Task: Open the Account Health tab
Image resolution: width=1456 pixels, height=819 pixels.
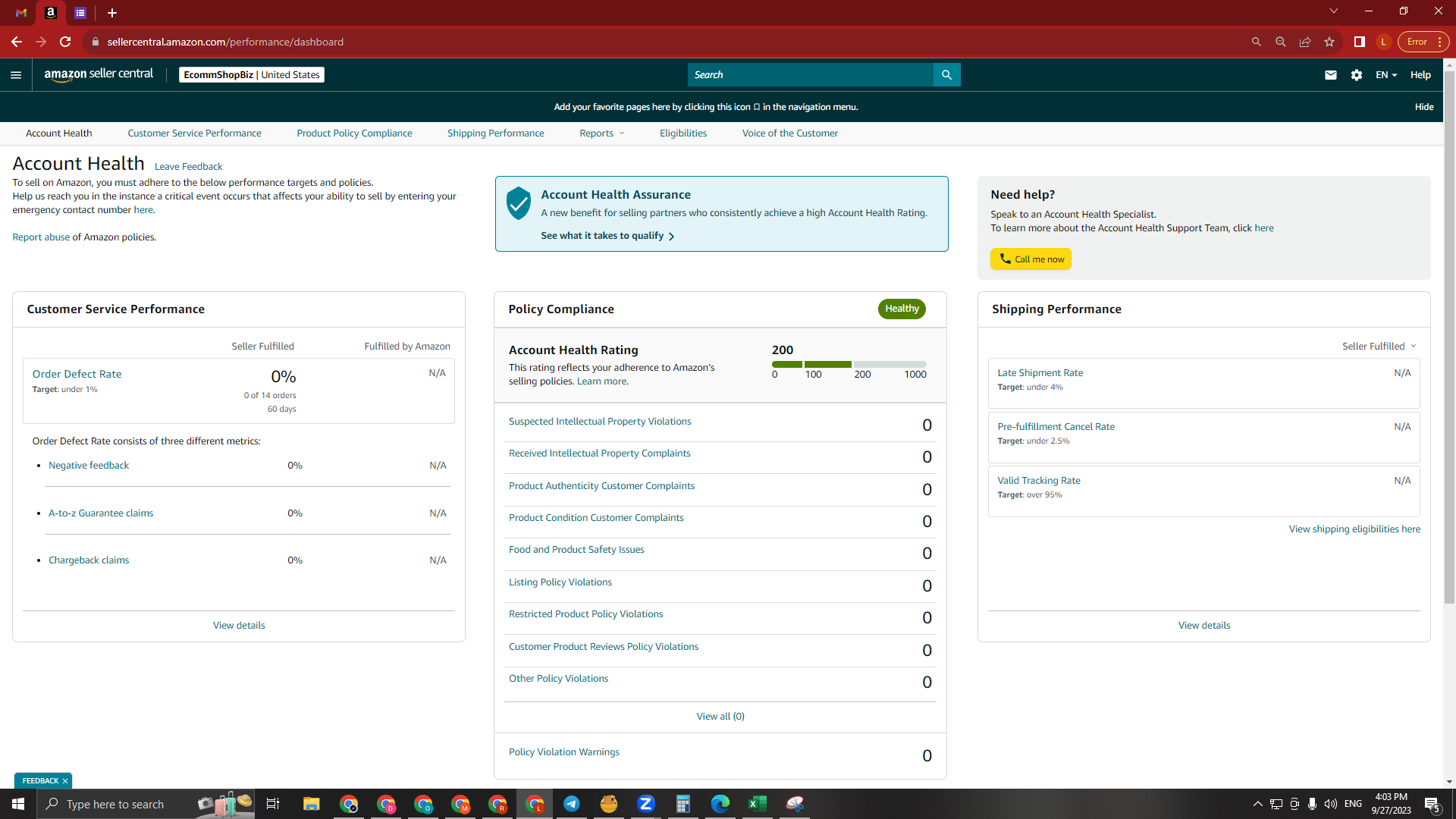Action: pos(59,133)
